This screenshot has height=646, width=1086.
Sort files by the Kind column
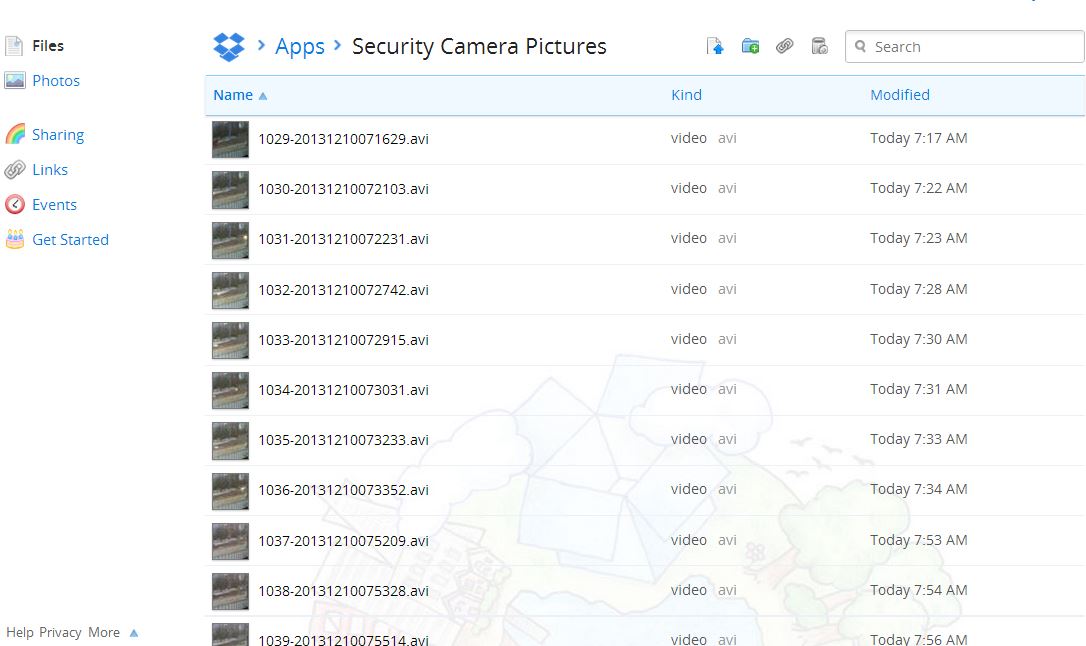point(686,94)
